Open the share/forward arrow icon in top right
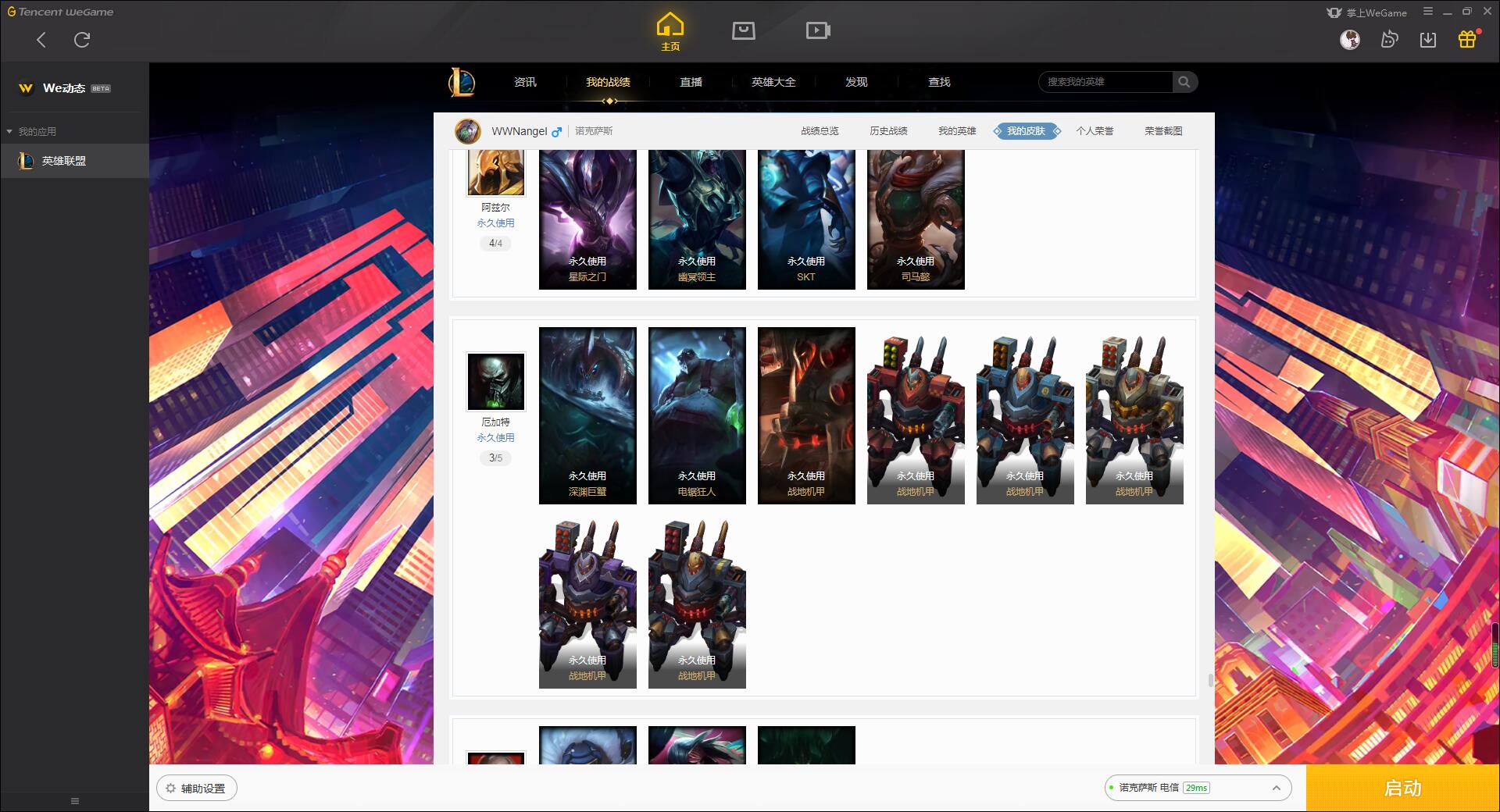The height and width of the screenshot is (812, 1500). [1389, 39]
